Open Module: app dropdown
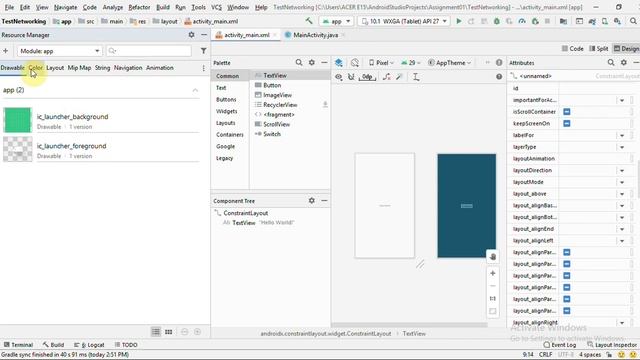This screenshot has width=640, height=360. [60, 51]
